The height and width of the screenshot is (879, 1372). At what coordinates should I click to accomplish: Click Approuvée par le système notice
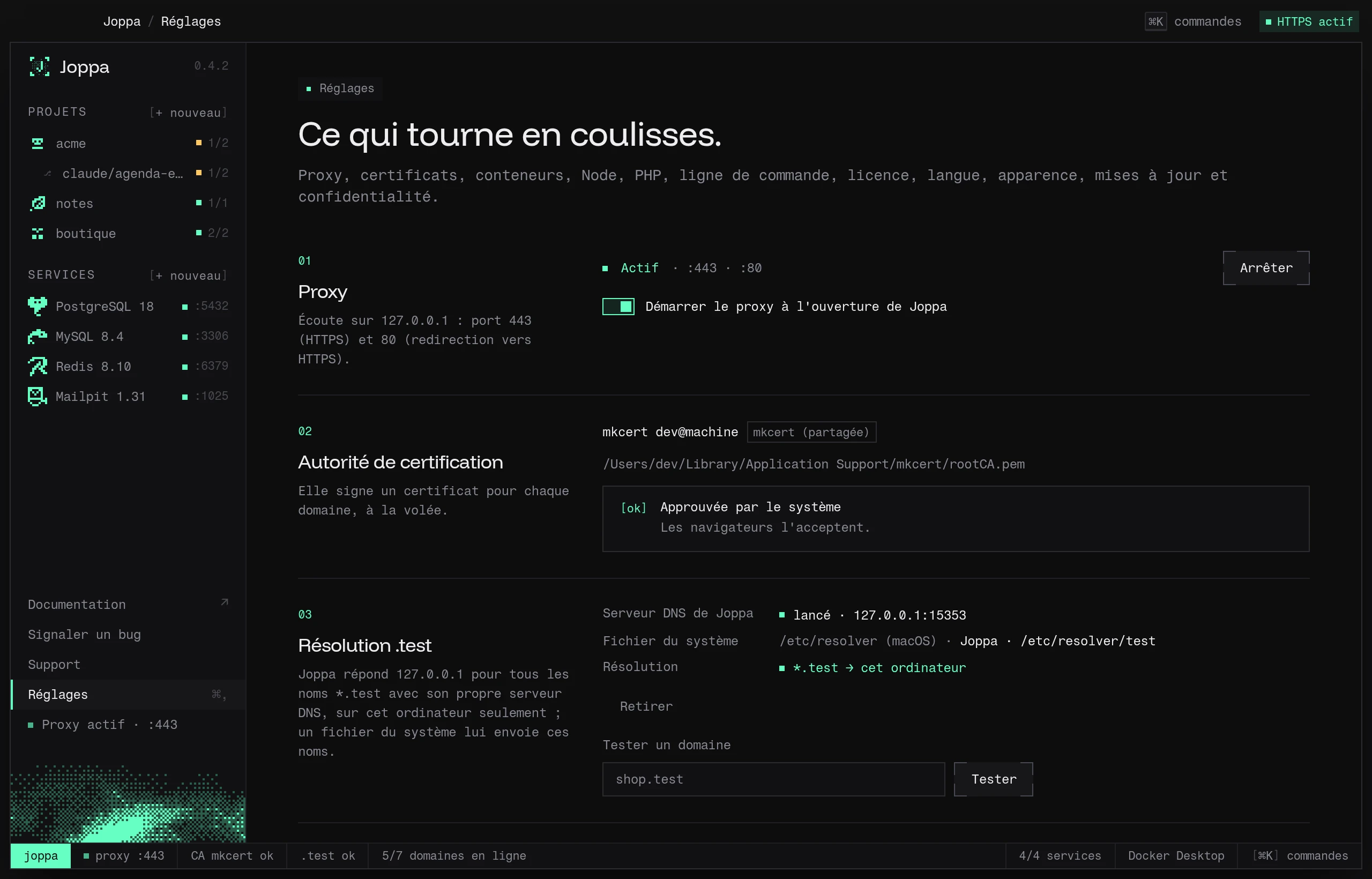click(956, 518)
